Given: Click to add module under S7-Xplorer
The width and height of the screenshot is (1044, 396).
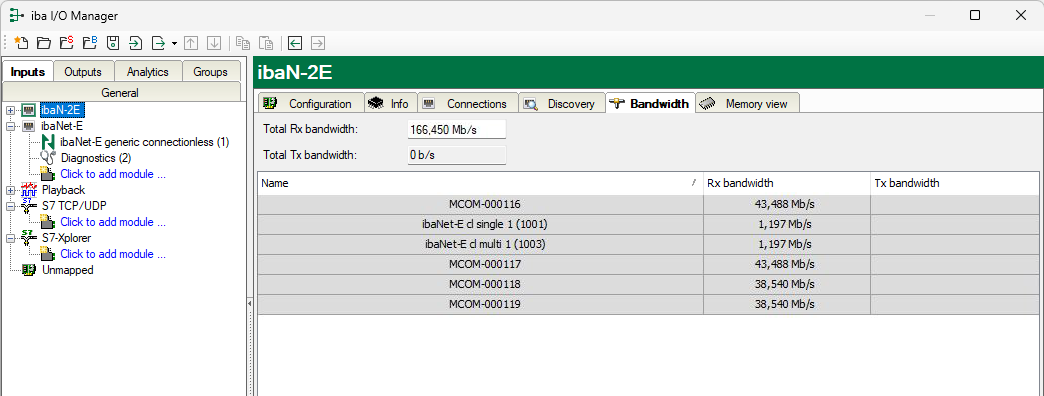Looking at the screenshot, I should [113, 254].
